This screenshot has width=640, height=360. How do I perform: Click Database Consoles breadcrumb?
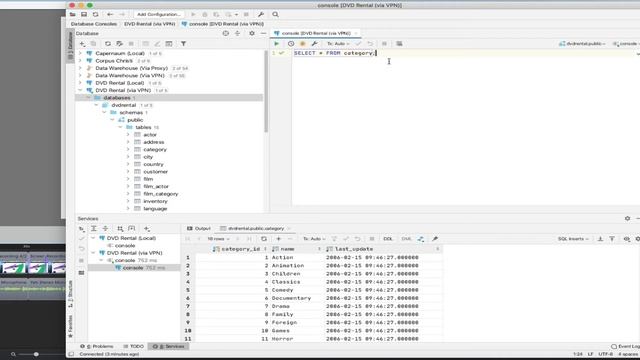pos(93,24)
